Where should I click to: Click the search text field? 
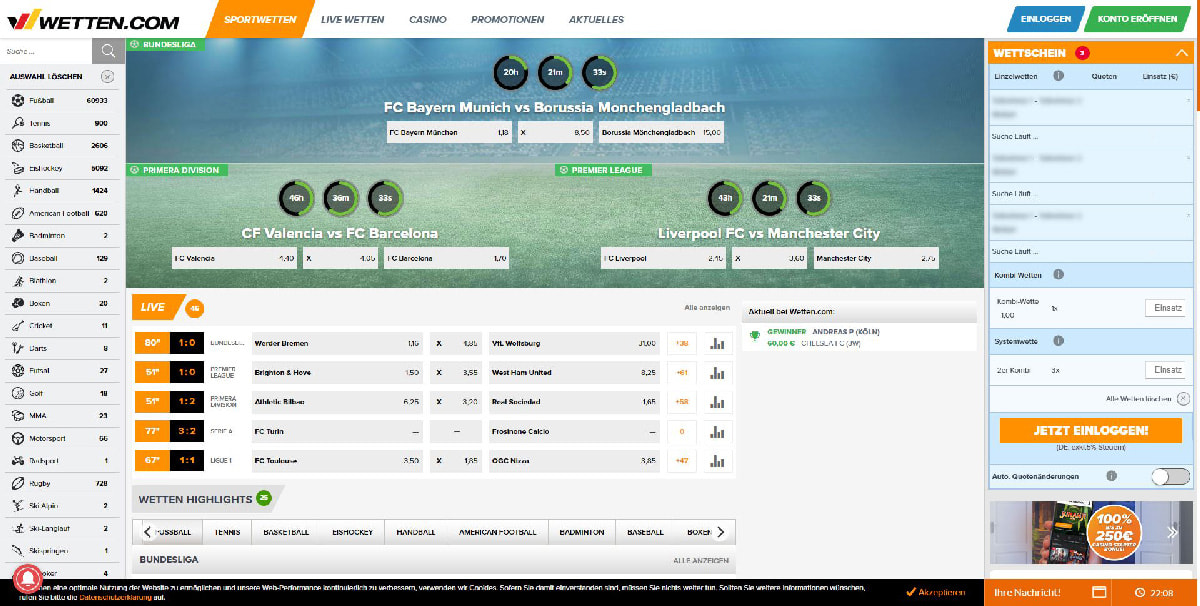click(46, 51)
